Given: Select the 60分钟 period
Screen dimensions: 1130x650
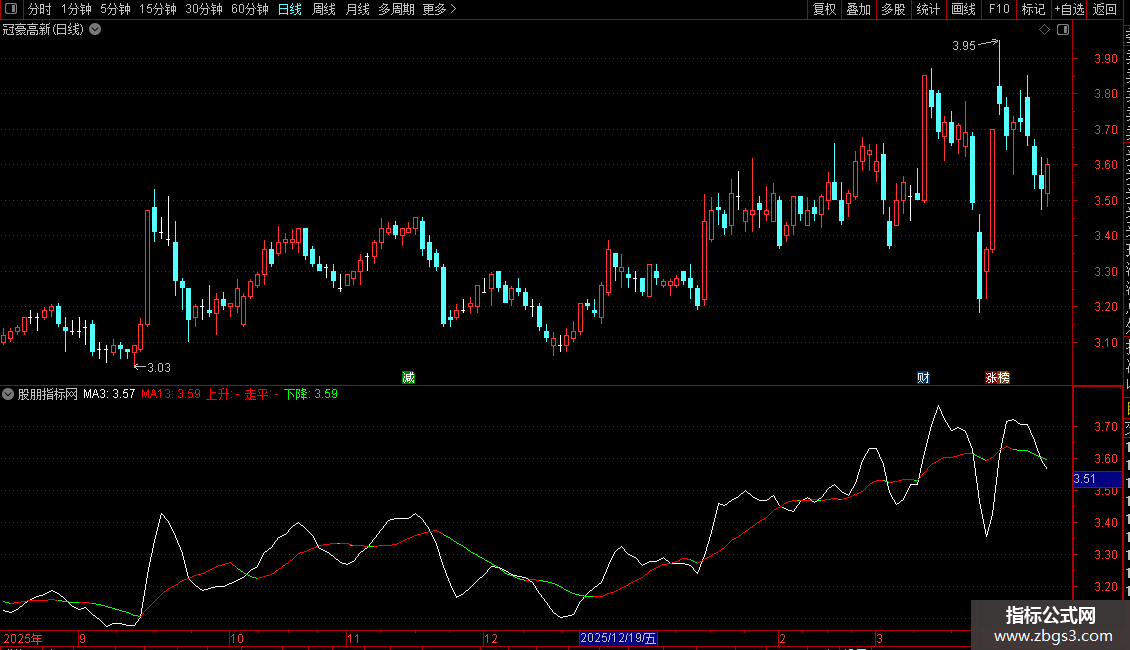Looking at the screenshot, I should click(x=250, y=9).
